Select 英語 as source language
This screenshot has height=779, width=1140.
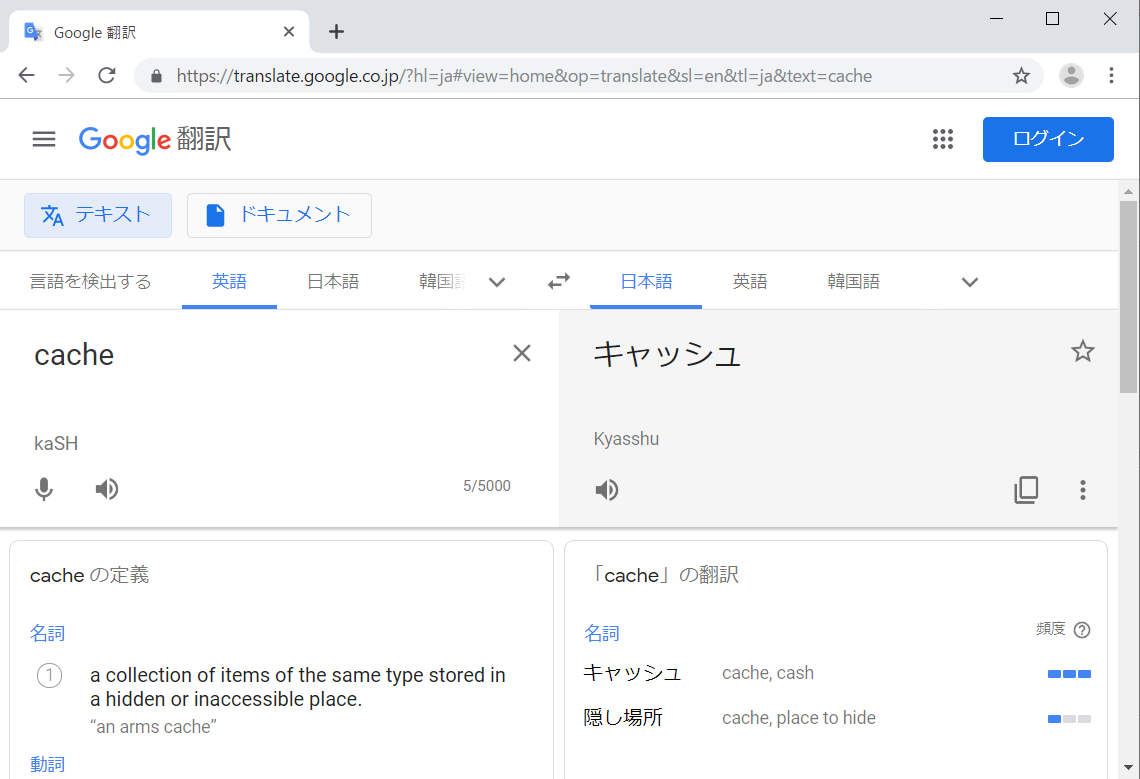coord(229,281)
